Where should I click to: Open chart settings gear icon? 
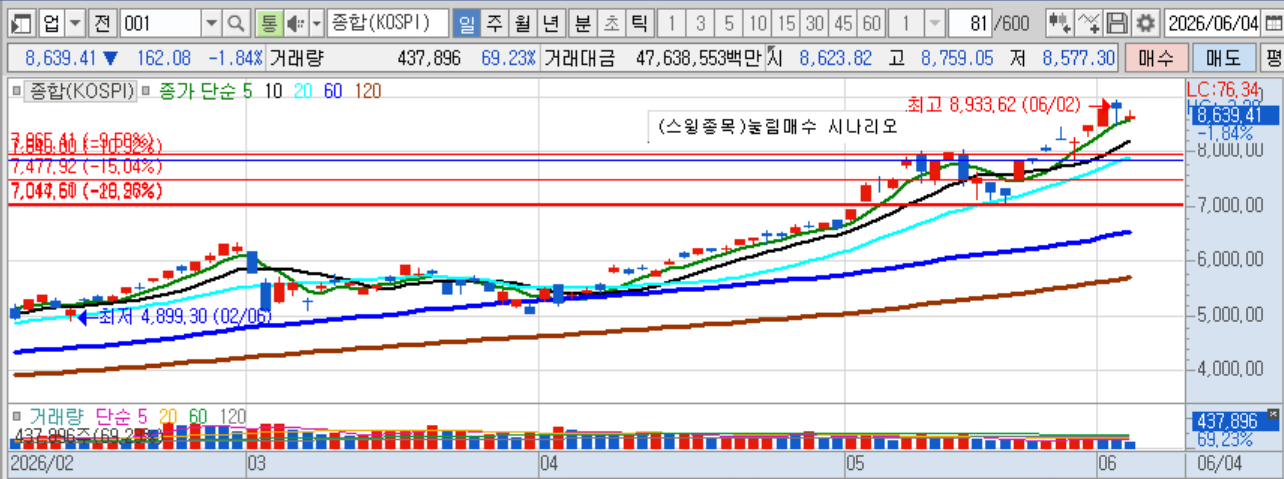point(1145,22)
